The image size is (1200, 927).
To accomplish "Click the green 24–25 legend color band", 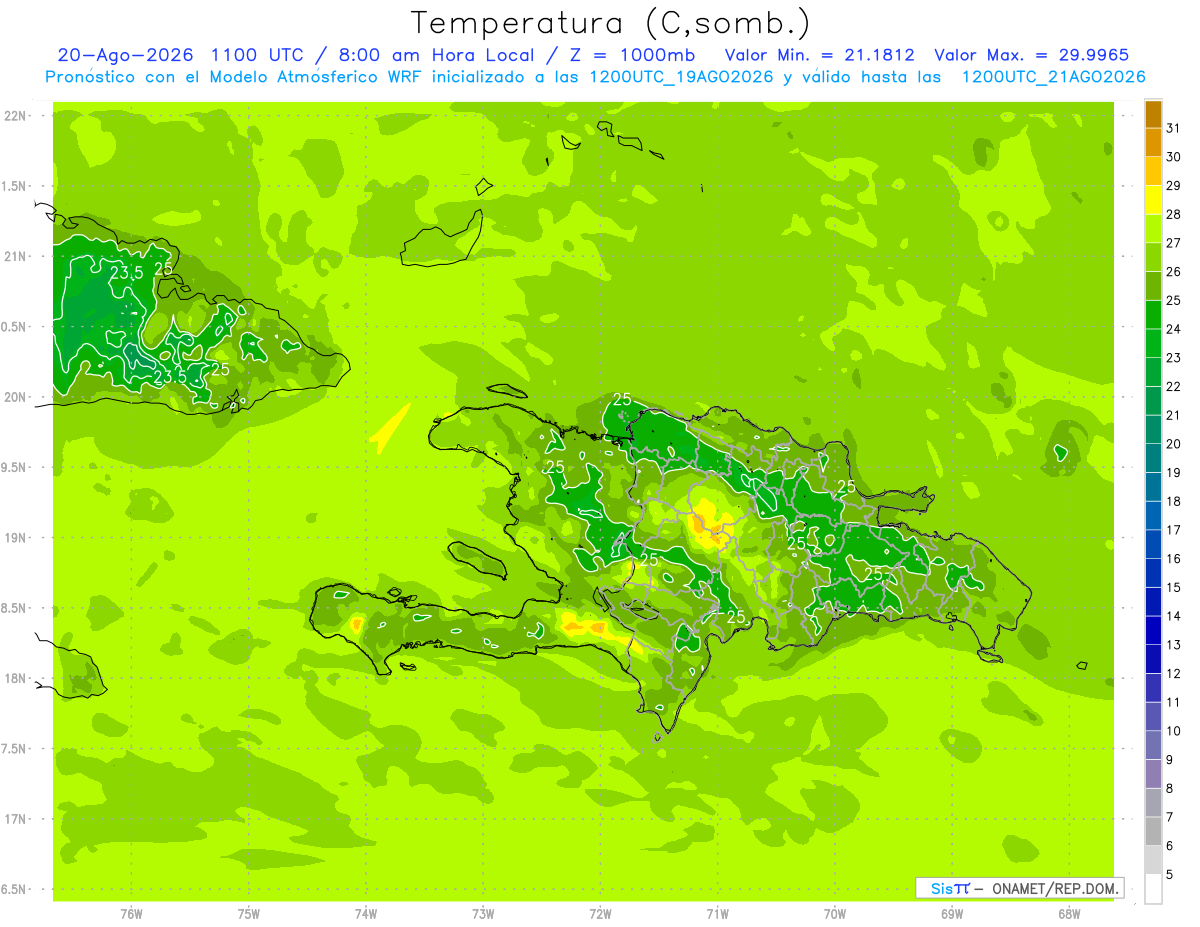I will point(1153,315).
